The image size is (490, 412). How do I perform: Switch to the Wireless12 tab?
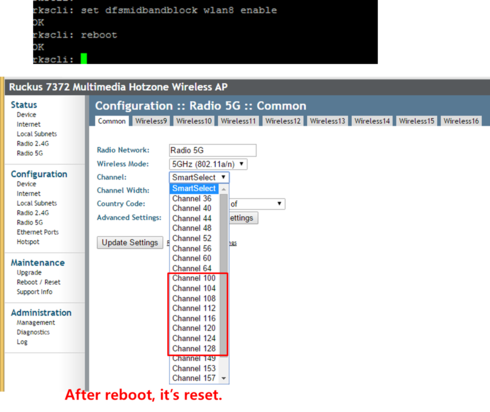pos(283,121)
